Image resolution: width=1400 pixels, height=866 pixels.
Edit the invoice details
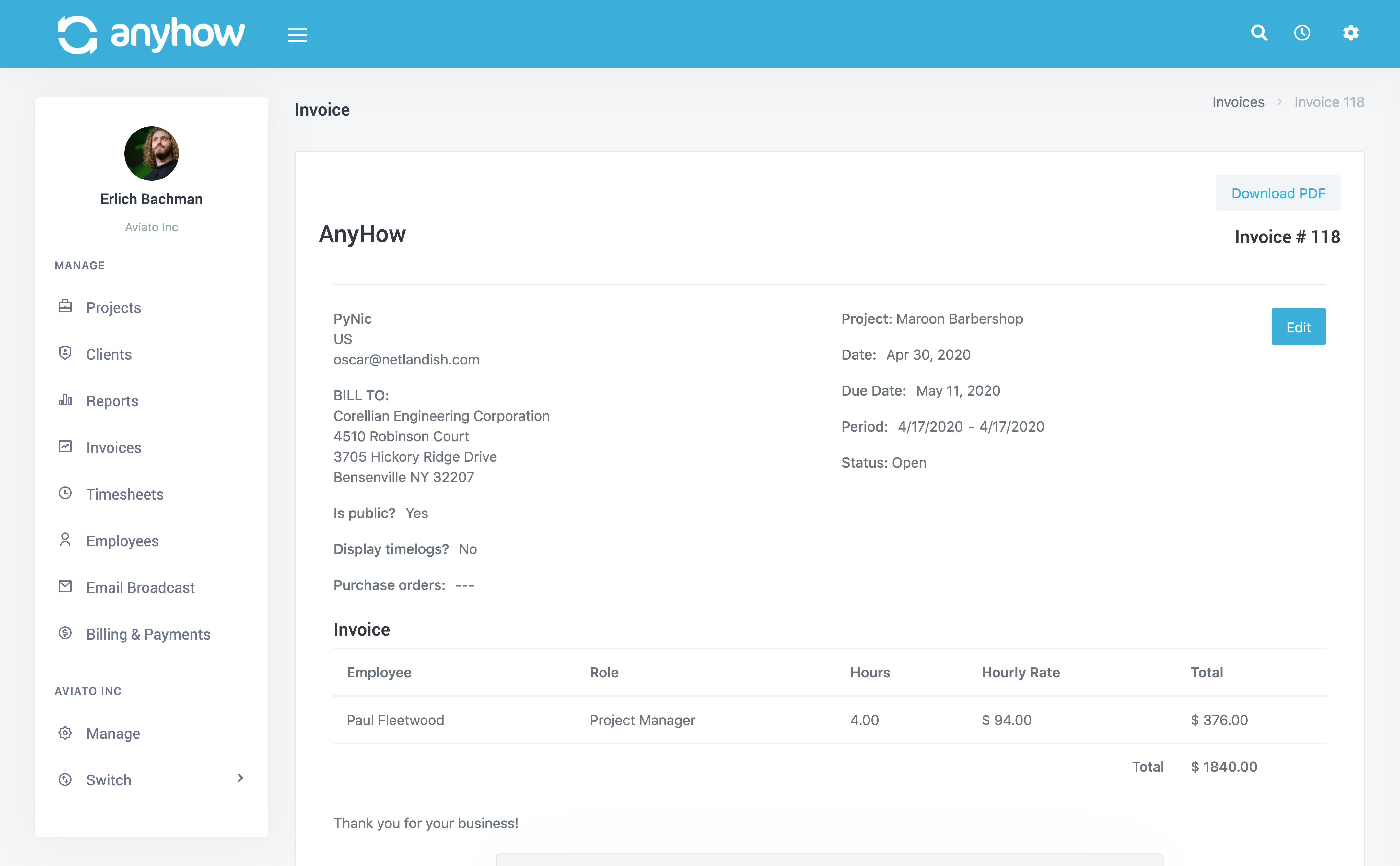pyautogui.click(x=1298, y=327)
